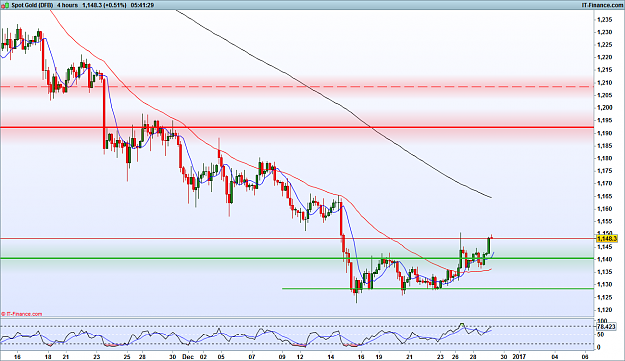The height and width of the screenshot is (361, 625).
Task: Click the 1,200 price axis label
Action: coord(605,108)
